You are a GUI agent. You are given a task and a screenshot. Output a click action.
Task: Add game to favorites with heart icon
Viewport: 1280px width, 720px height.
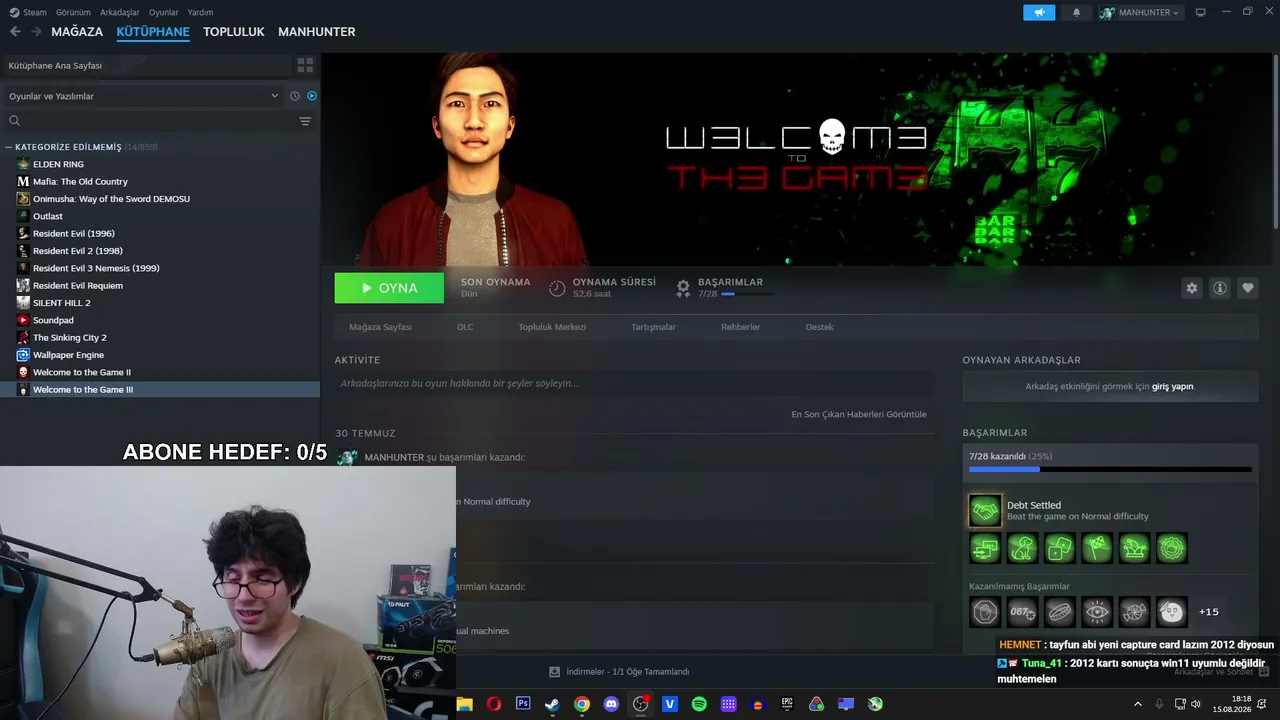pyautogui.click(x=1248, y=288)
